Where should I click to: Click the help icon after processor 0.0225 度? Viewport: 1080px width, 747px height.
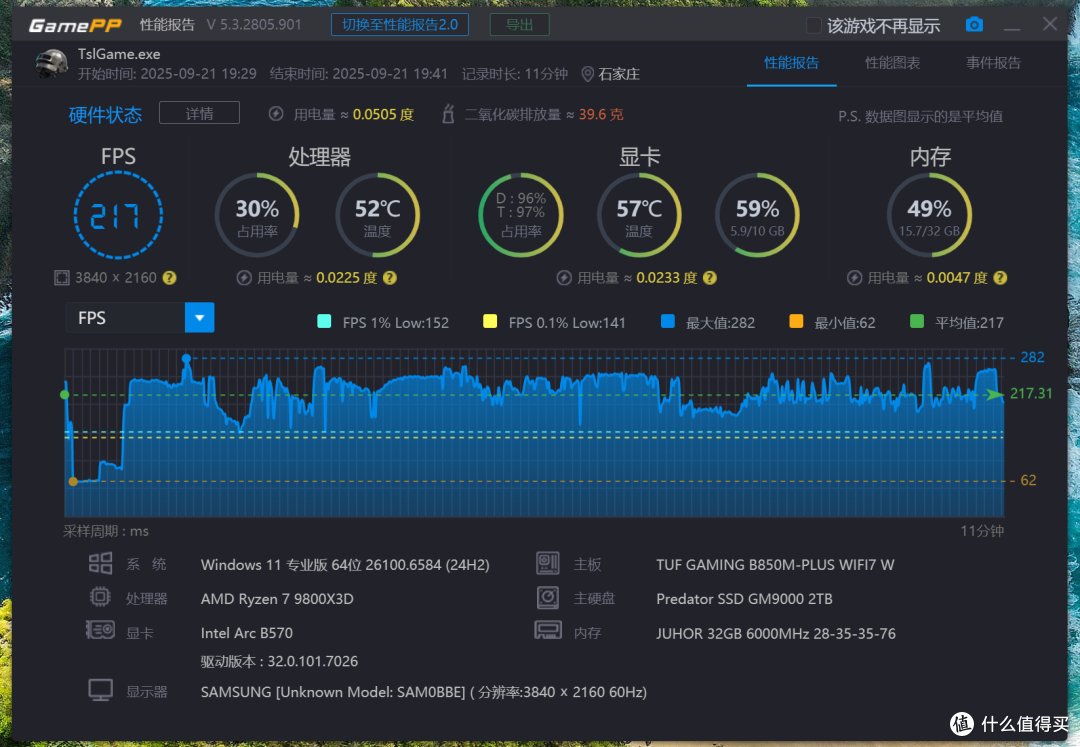(390, 277)
